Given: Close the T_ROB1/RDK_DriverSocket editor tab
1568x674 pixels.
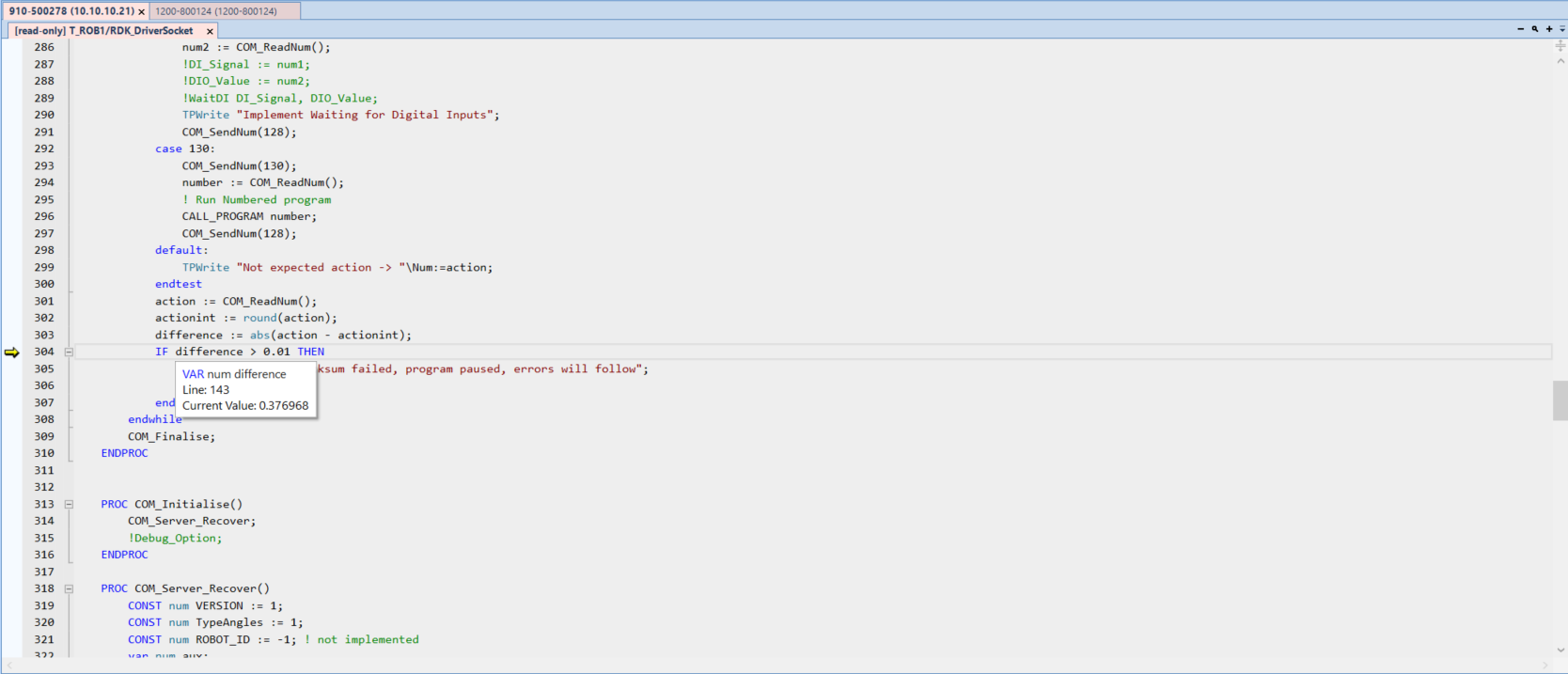Looking at the screenshot, I should 210,31.
